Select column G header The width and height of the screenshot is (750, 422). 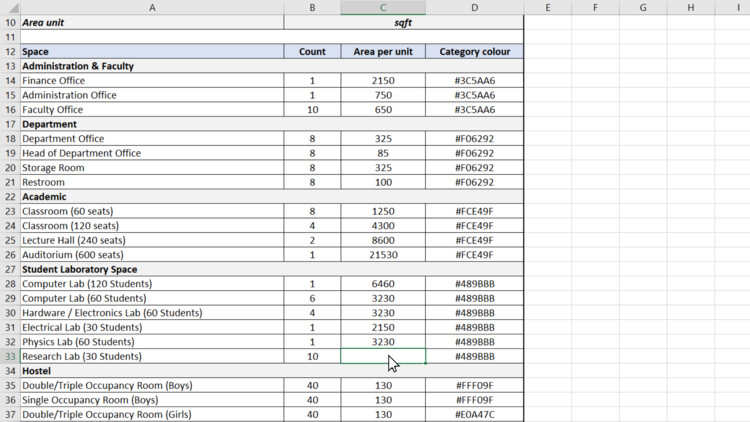[x=643, y=7]
